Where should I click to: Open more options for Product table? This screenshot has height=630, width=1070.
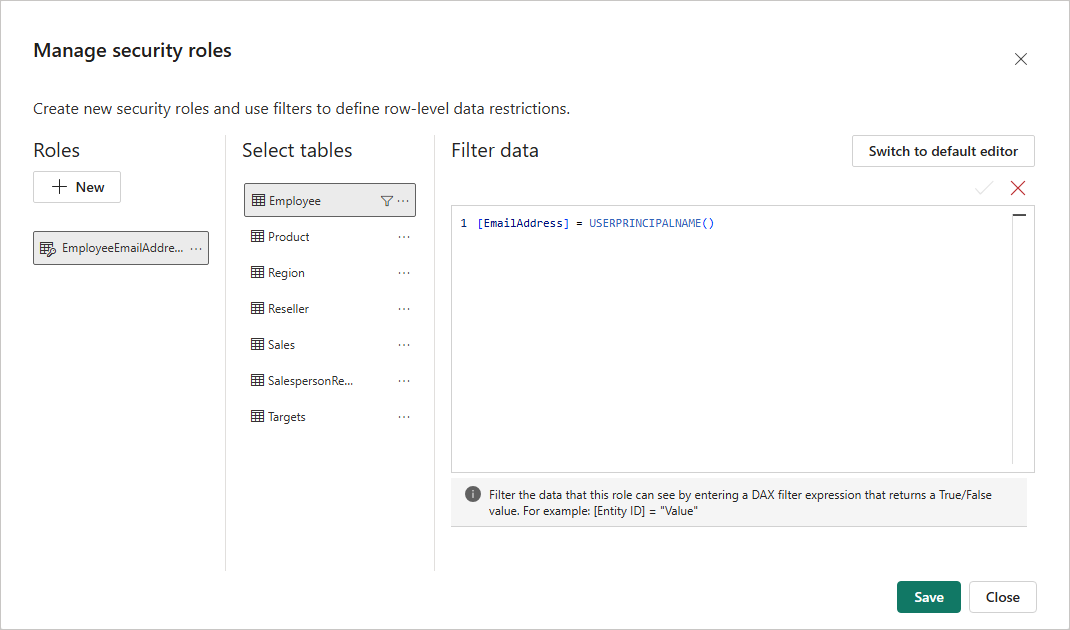(404, 237)
